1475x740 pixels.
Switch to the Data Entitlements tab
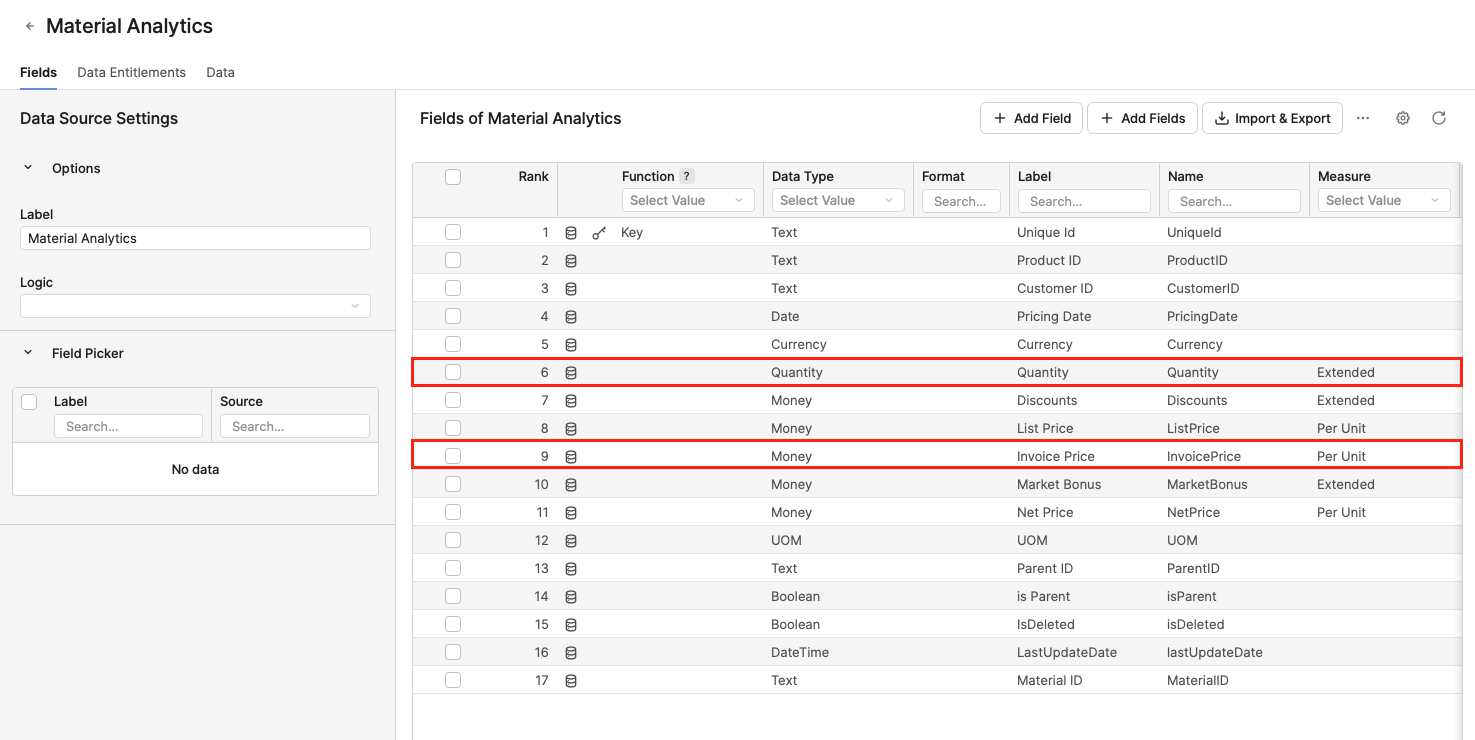pyautogui.click(x=131, y=72)
